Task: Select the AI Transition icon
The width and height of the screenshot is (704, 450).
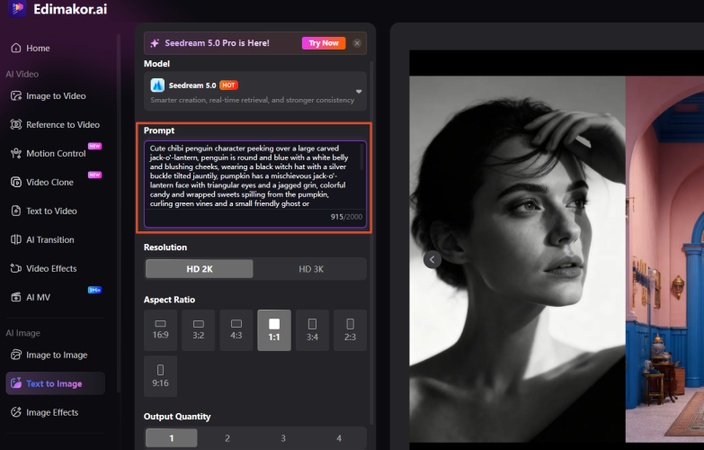Action: tap(16, 239)
